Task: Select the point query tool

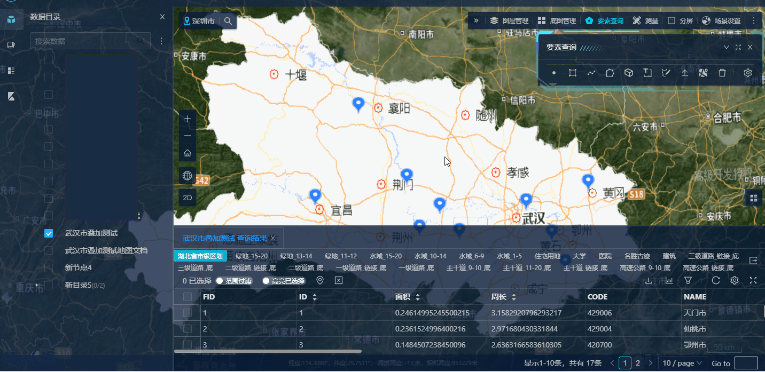Action: pyautogui.click(x=554, y=73)
